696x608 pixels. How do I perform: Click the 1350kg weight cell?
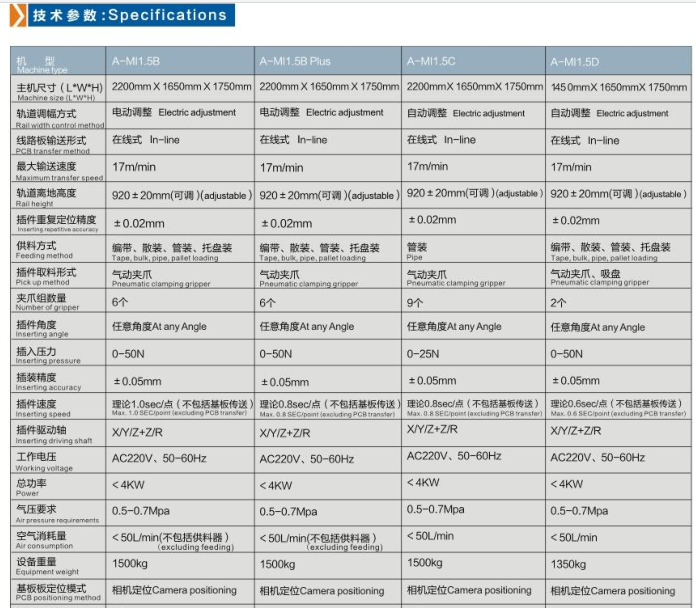[619, 565]
